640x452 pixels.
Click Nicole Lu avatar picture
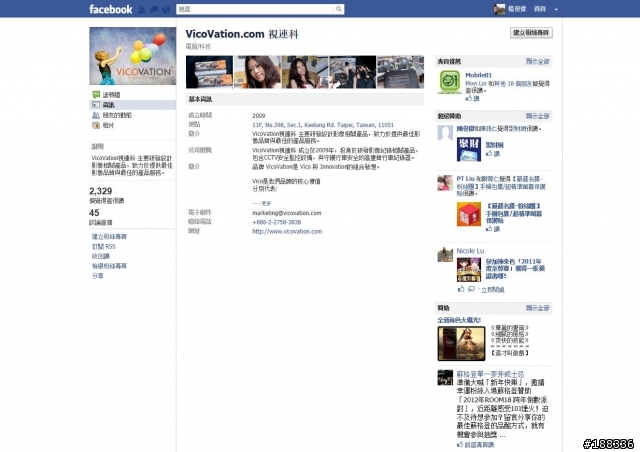point(445,255)
